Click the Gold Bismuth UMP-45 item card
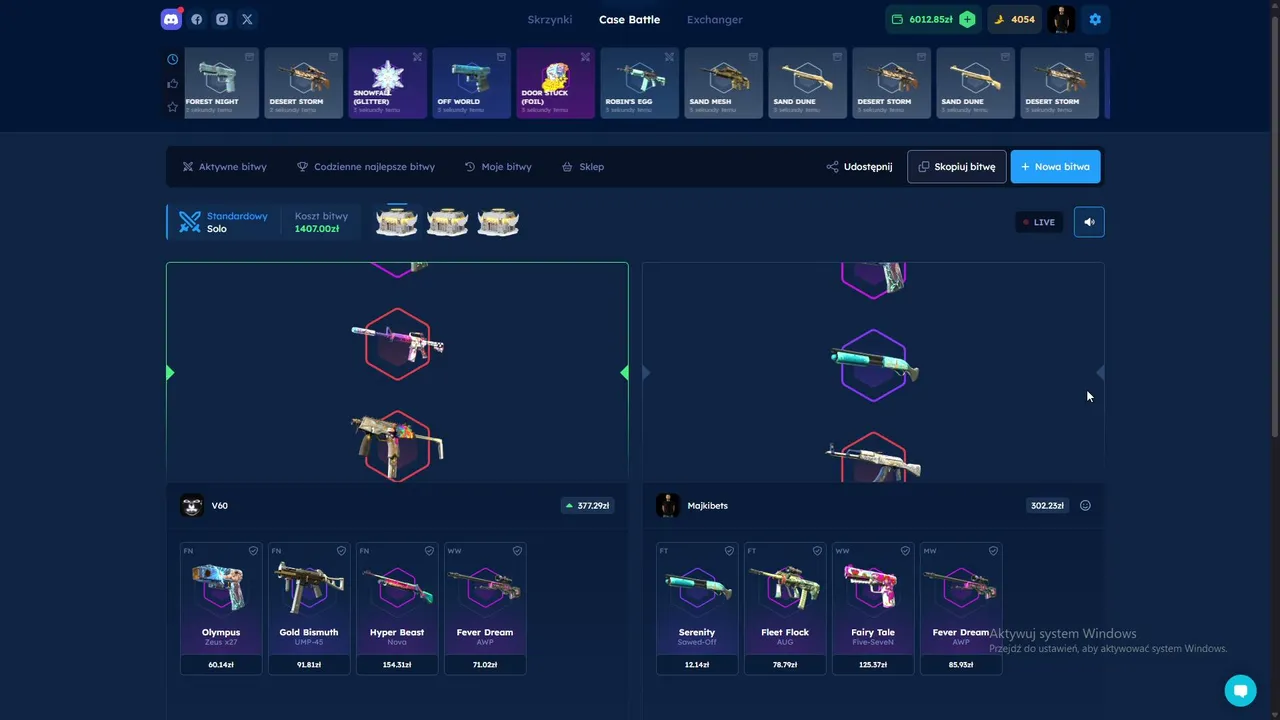 pos(309,608)
